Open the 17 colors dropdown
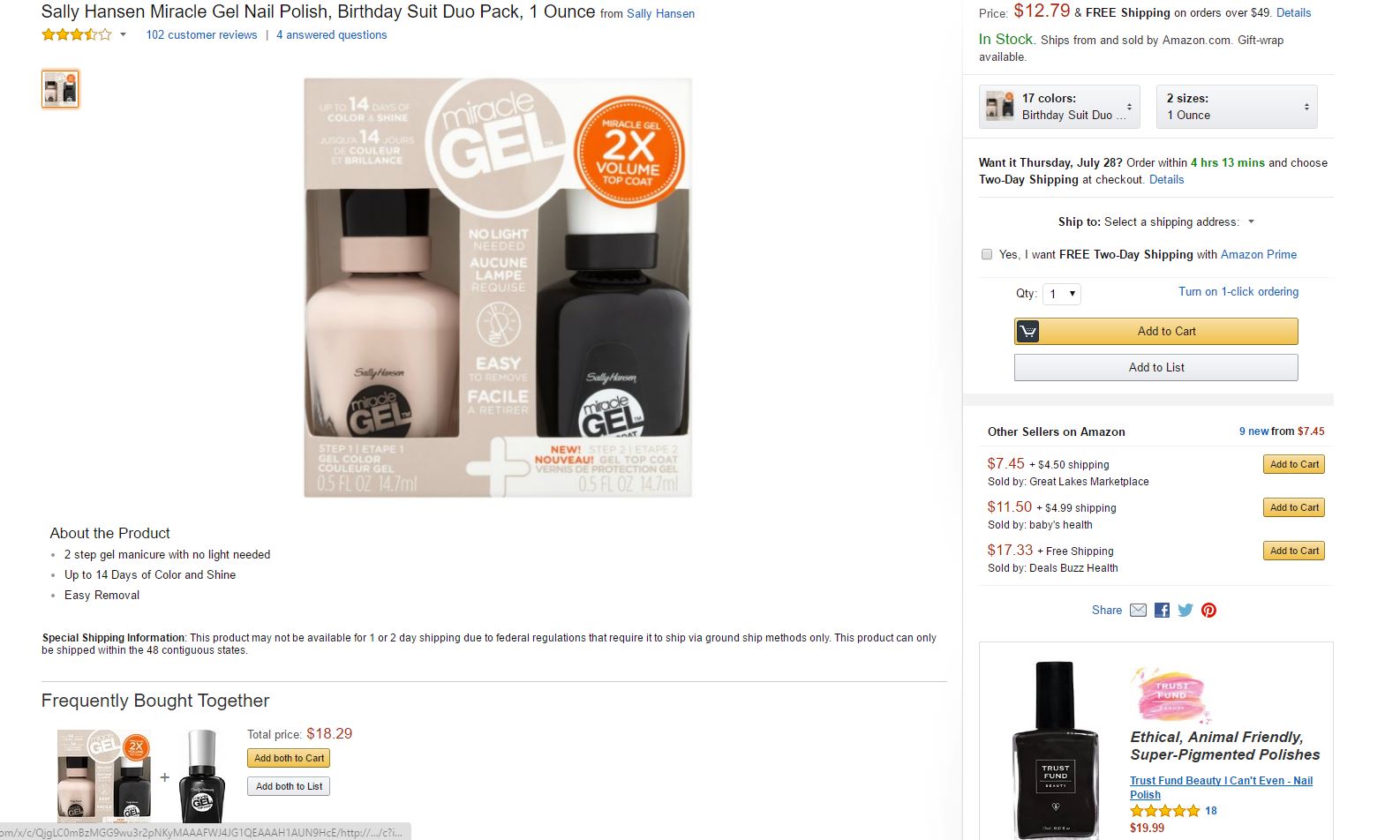 [x=1059, y=107]
